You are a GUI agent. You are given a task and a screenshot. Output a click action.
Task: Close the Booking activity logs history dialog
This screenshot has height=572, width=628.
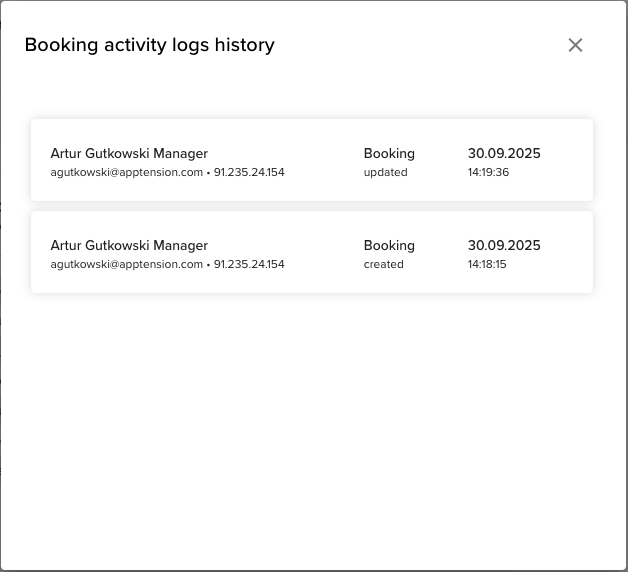click(x=575, y=45)
